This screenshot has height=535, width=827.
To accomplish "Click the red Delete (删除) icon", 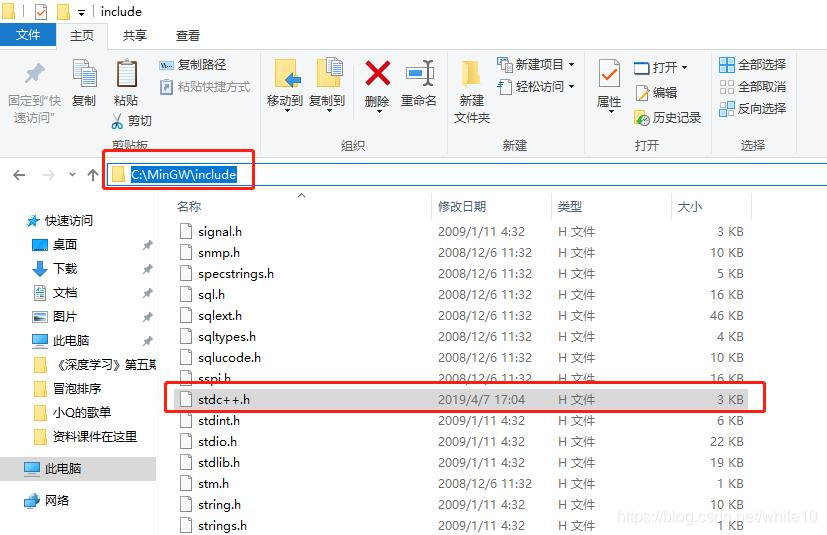I will pyautogui.click(x=378, y=73).
